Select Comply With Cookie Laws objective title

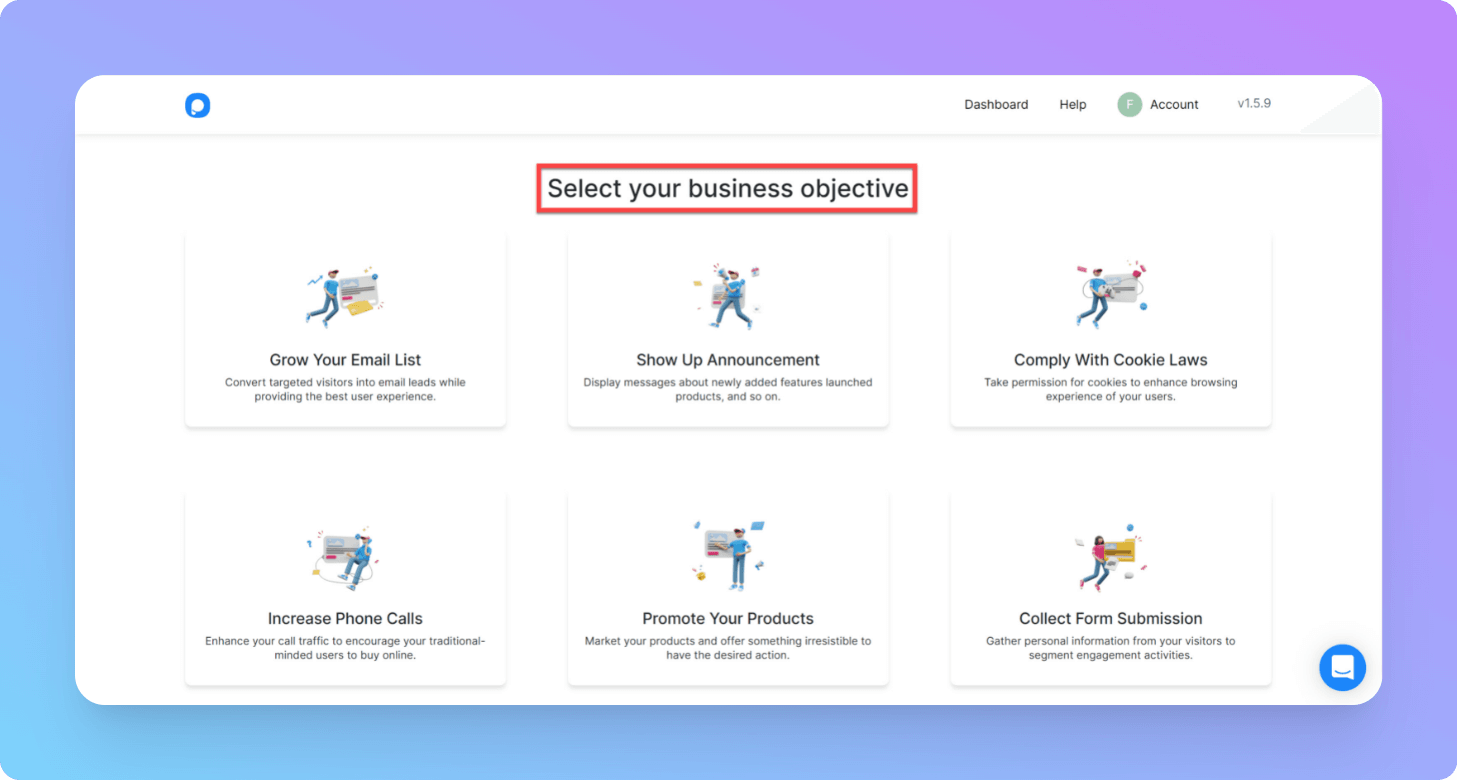pyautogui.click(x=1111, y=360)
